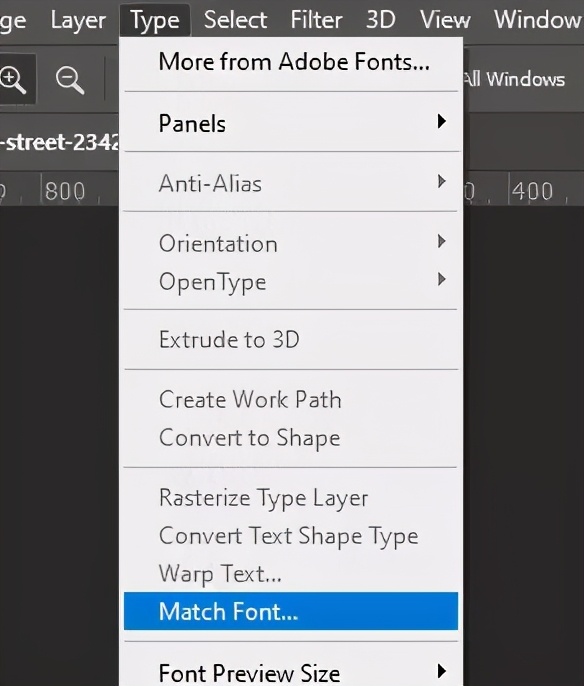
Task: Select the Zoom In magnifier icon
Action: pos(13,80)
